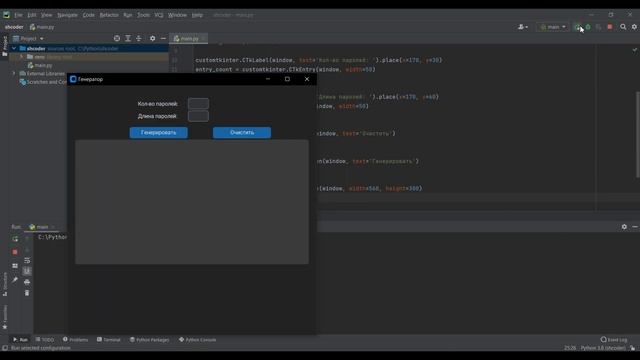Open the Event Log
The width and height of the screenshot is (640, 360).
coord(614,340)
